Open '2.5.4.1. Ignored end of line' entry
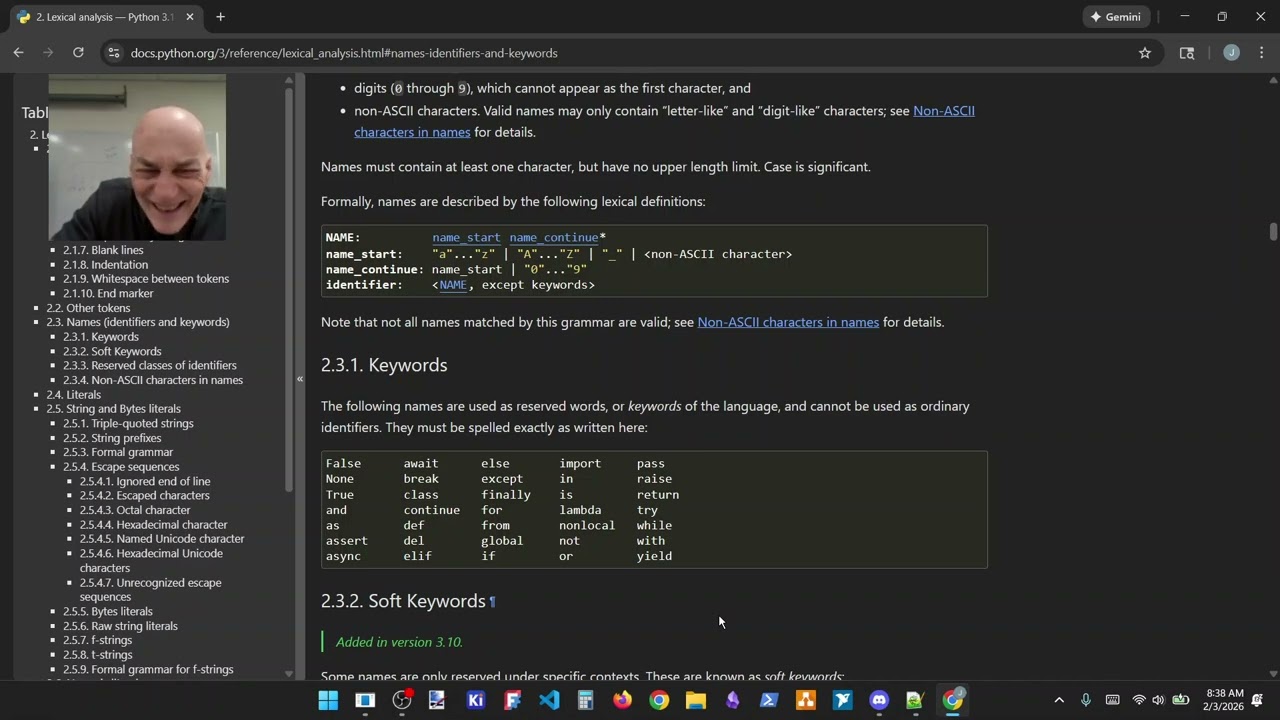The height and width of the screenshot is (720, 1280). click(x=145, y=481)
